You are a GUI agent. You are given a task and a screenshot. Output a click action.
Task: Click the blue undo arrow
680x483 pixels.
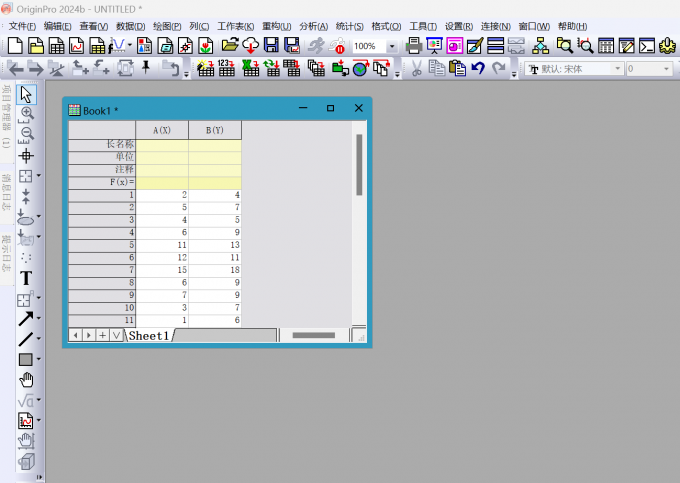point(478,68)
